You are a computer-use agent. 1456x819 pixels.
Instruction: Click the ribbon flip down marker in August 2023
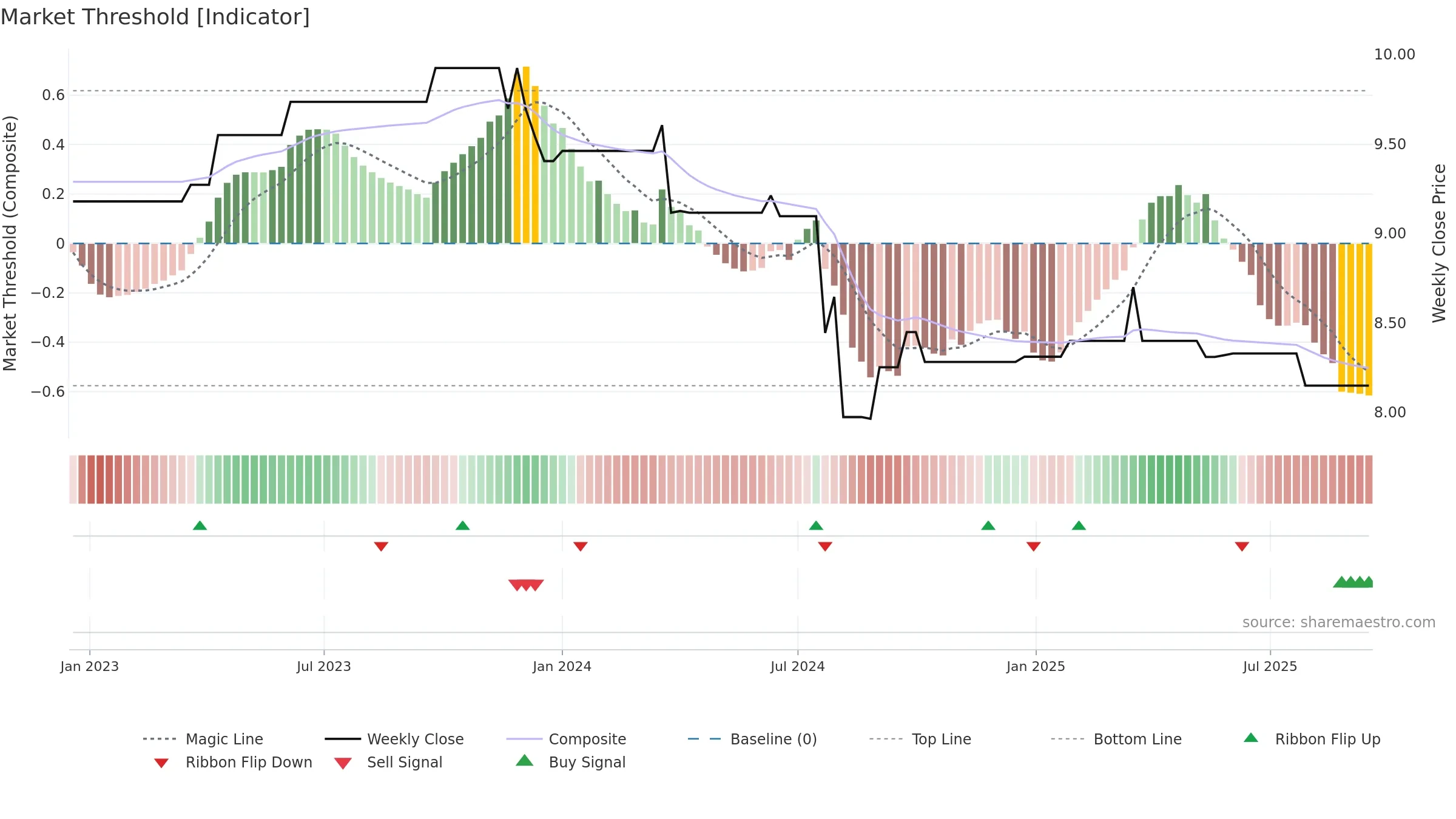[381, 547]
